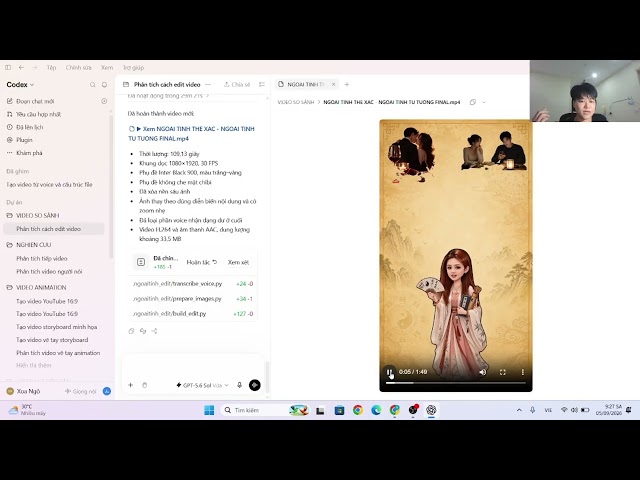Screen dimensions: 640x480
Task: Expand the Codex dropdown
Action: (x=20, y=84)
